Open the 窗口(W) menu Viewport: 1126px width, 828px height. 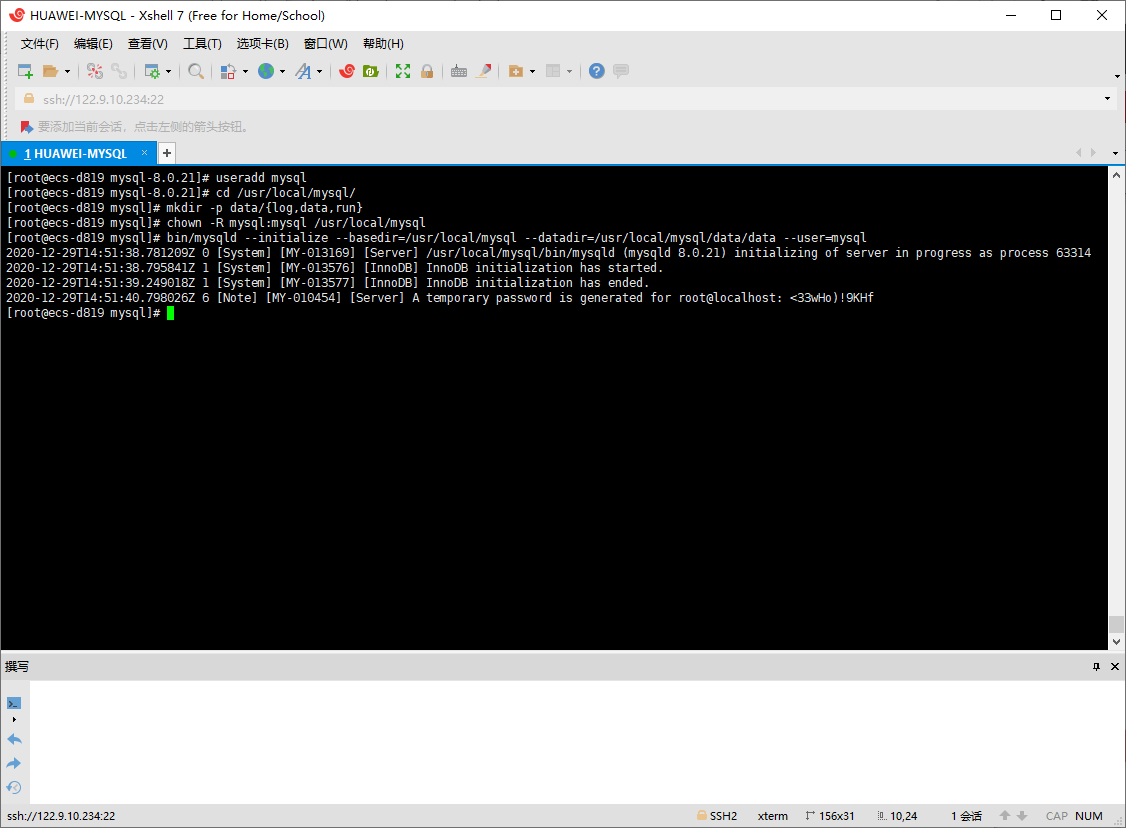(x=325, y=44)
